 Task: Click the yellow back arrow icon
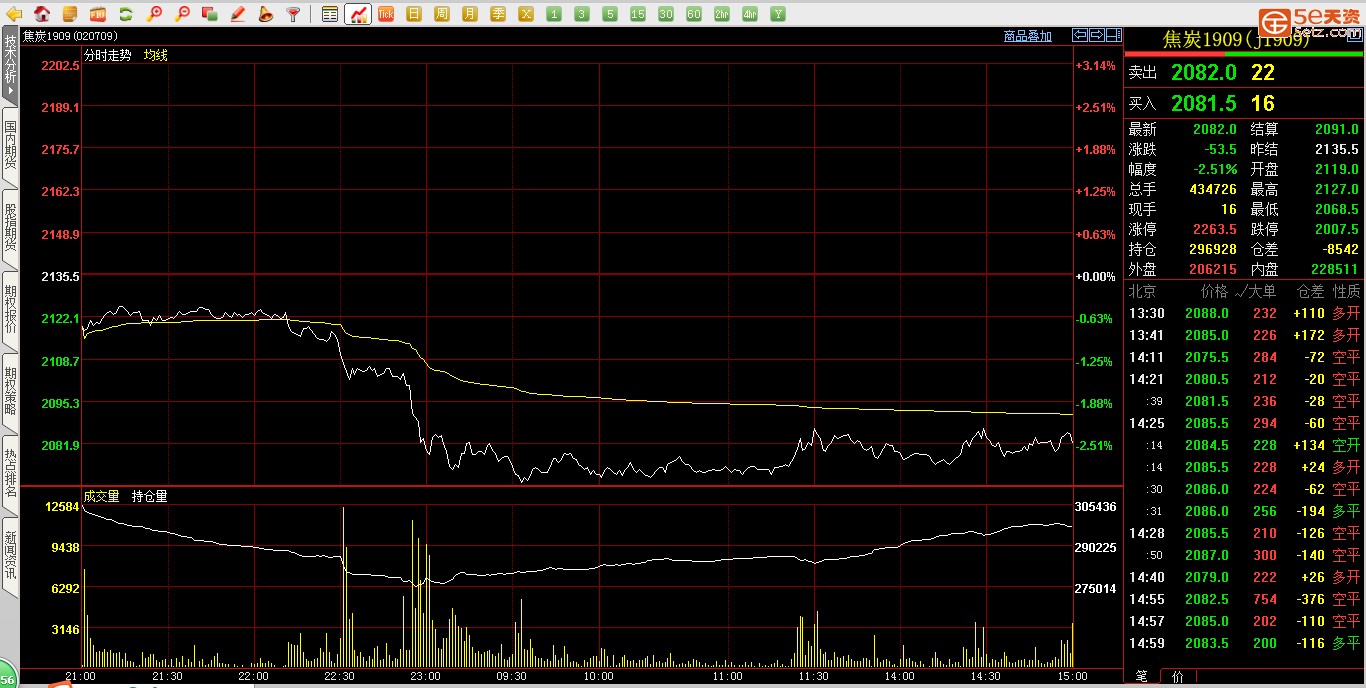pos(14,14)
